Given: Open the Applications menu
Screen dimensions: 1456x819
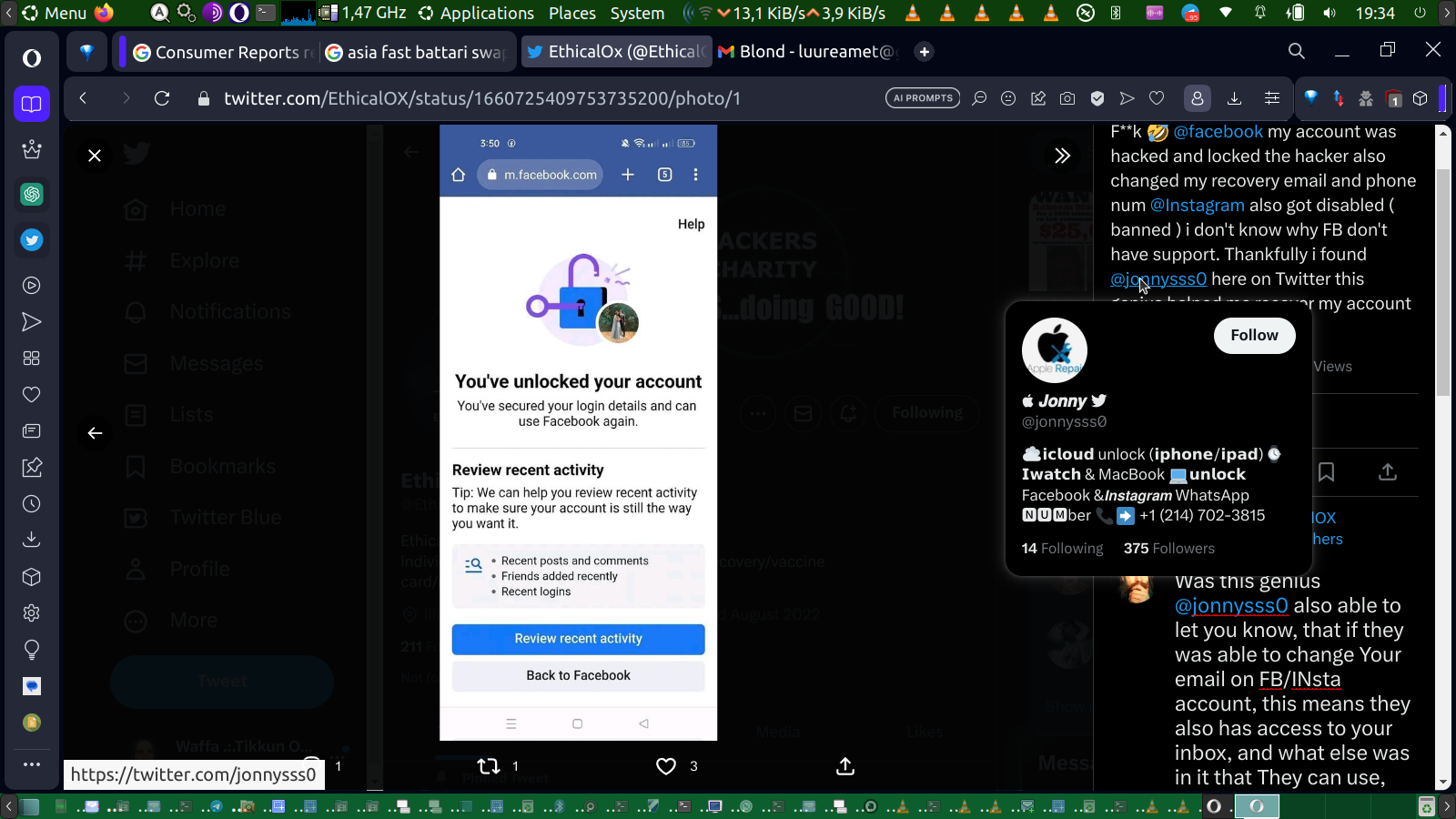Looking at the screenshot, I should click(x=477, y=13).
